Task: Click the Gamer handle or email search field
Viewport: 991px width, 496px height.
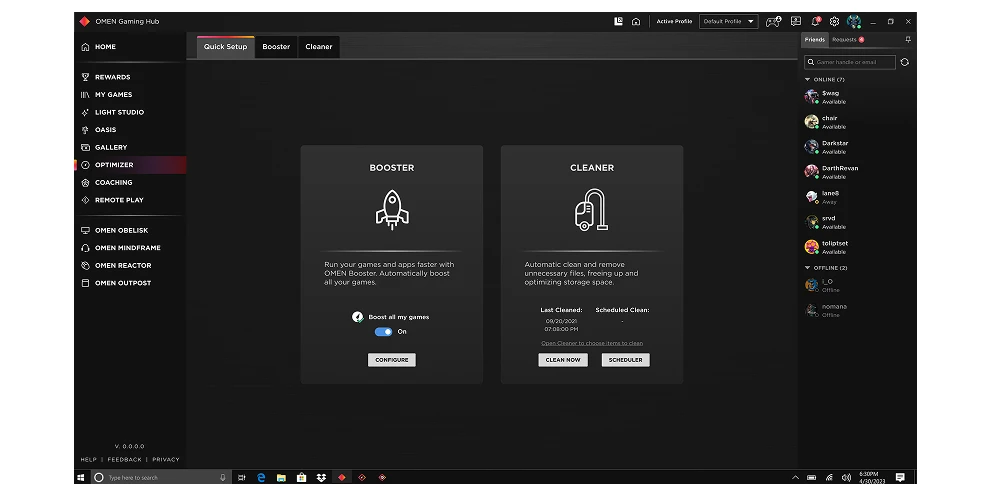Action: [849, 62]
